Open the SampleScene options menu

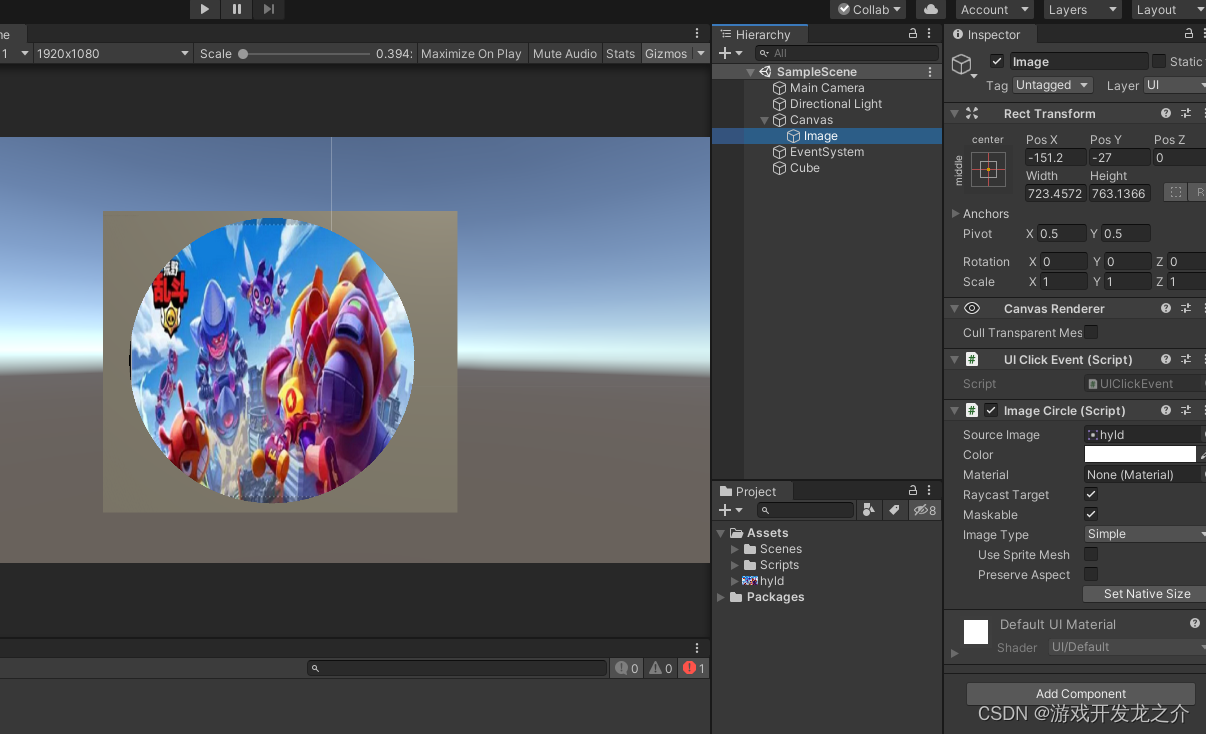click(x=930, y=72)
